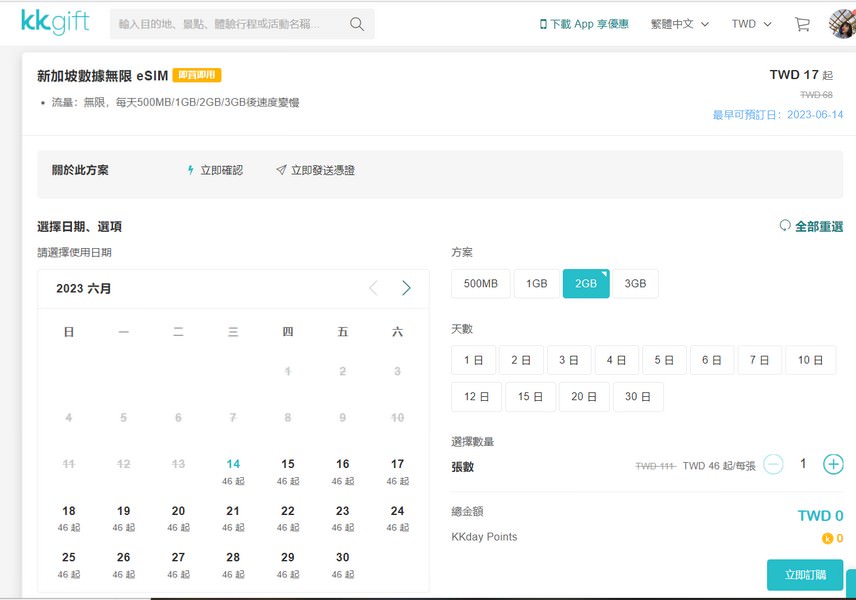Pick June 21 on the calendar

[233, 519]
